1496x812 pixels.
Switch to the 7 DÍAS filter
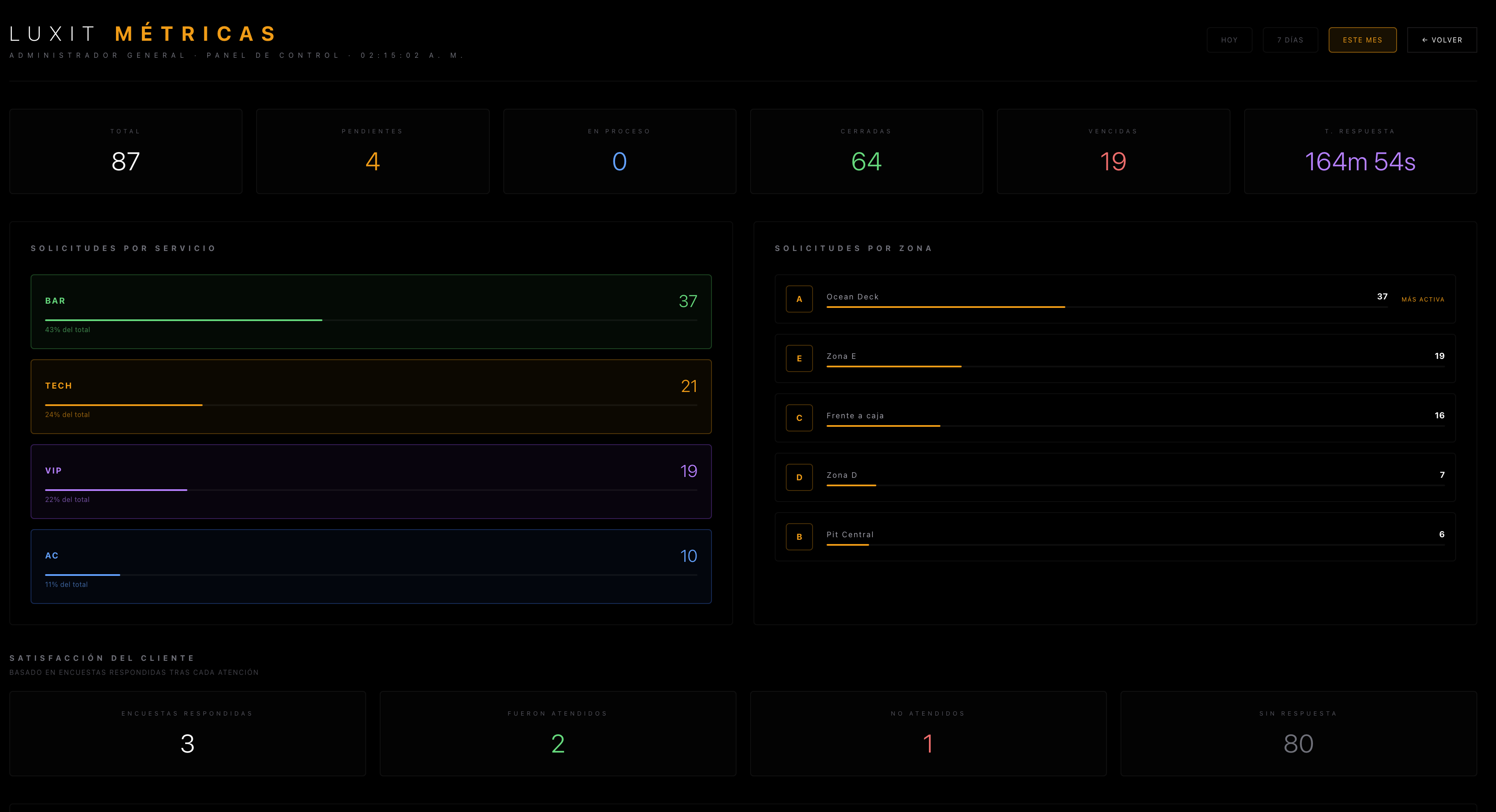[1290, 40]
